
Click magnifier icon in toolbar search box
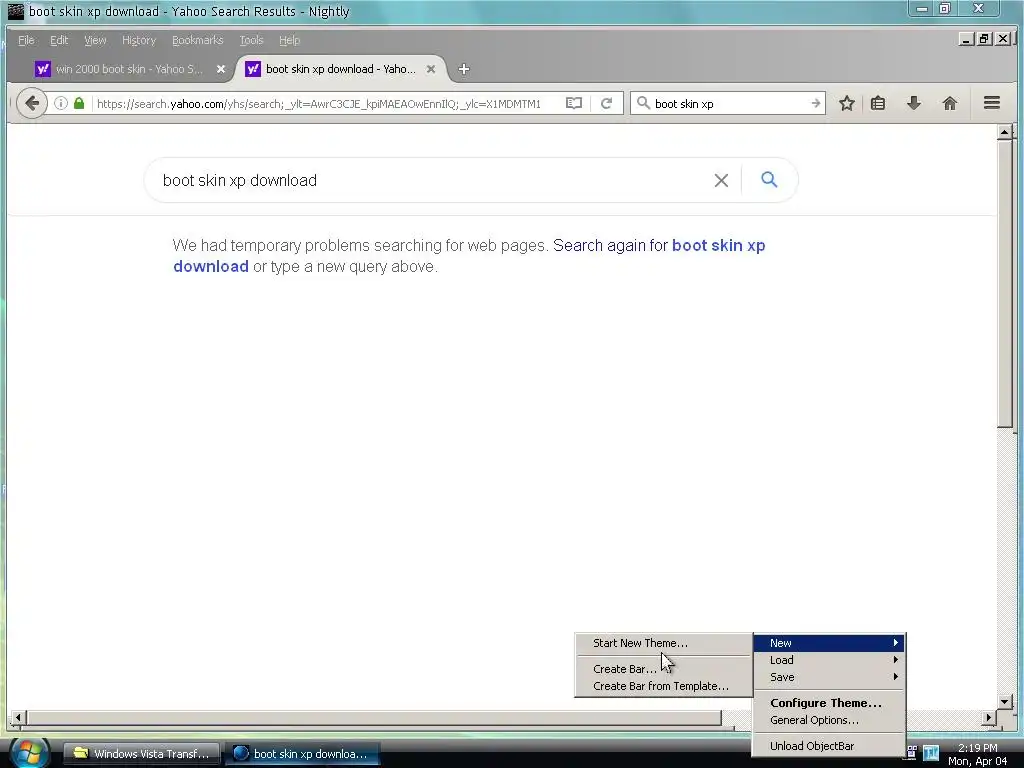[643, 103]
